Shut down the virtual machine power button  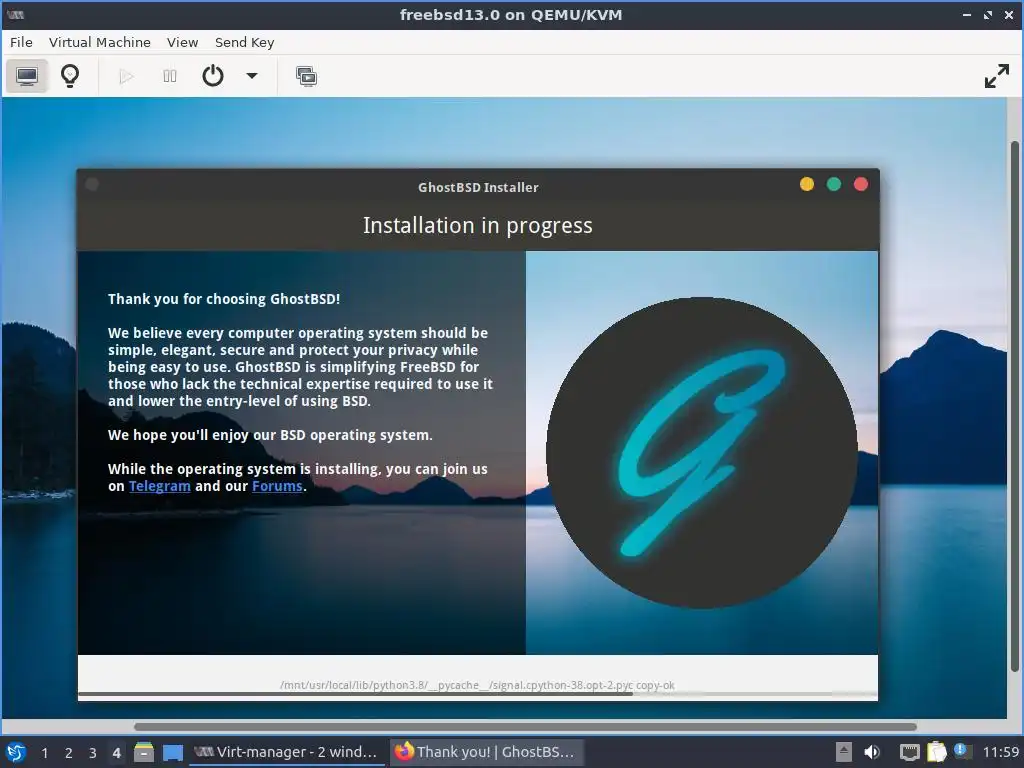(213, 76)
